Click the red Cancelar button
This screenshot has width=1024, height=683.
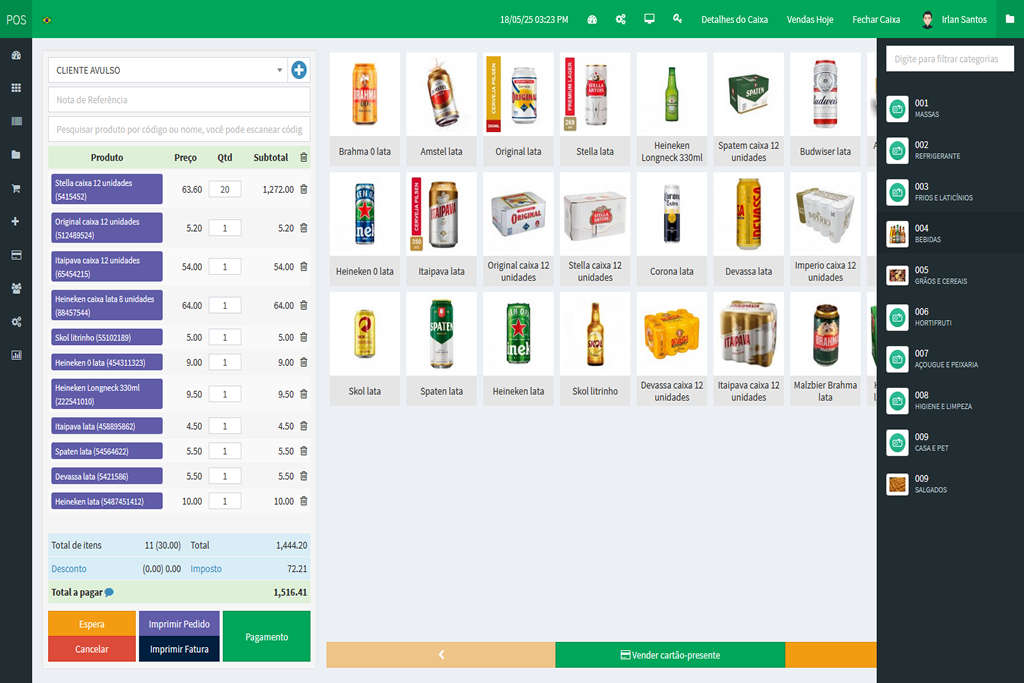point(91,649)
